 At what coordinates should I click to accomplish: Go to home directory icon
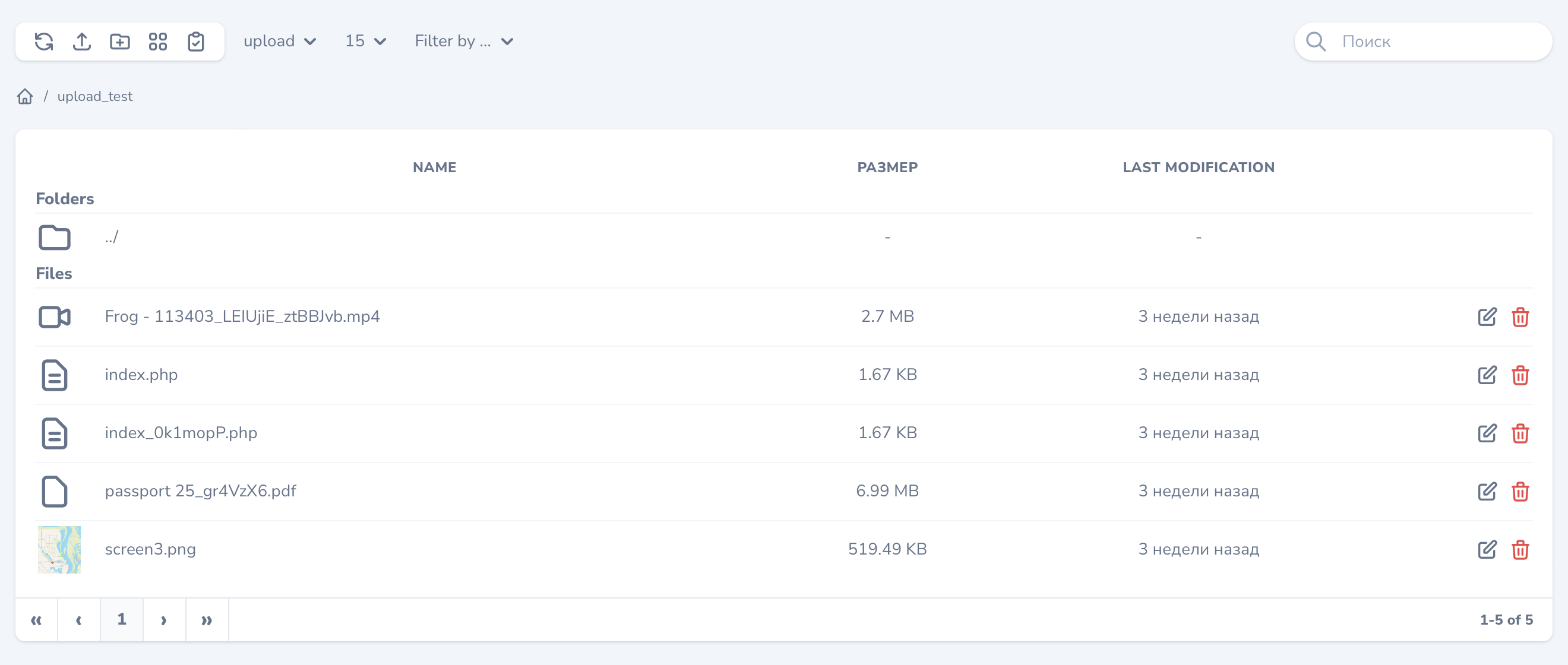(25, 96)
